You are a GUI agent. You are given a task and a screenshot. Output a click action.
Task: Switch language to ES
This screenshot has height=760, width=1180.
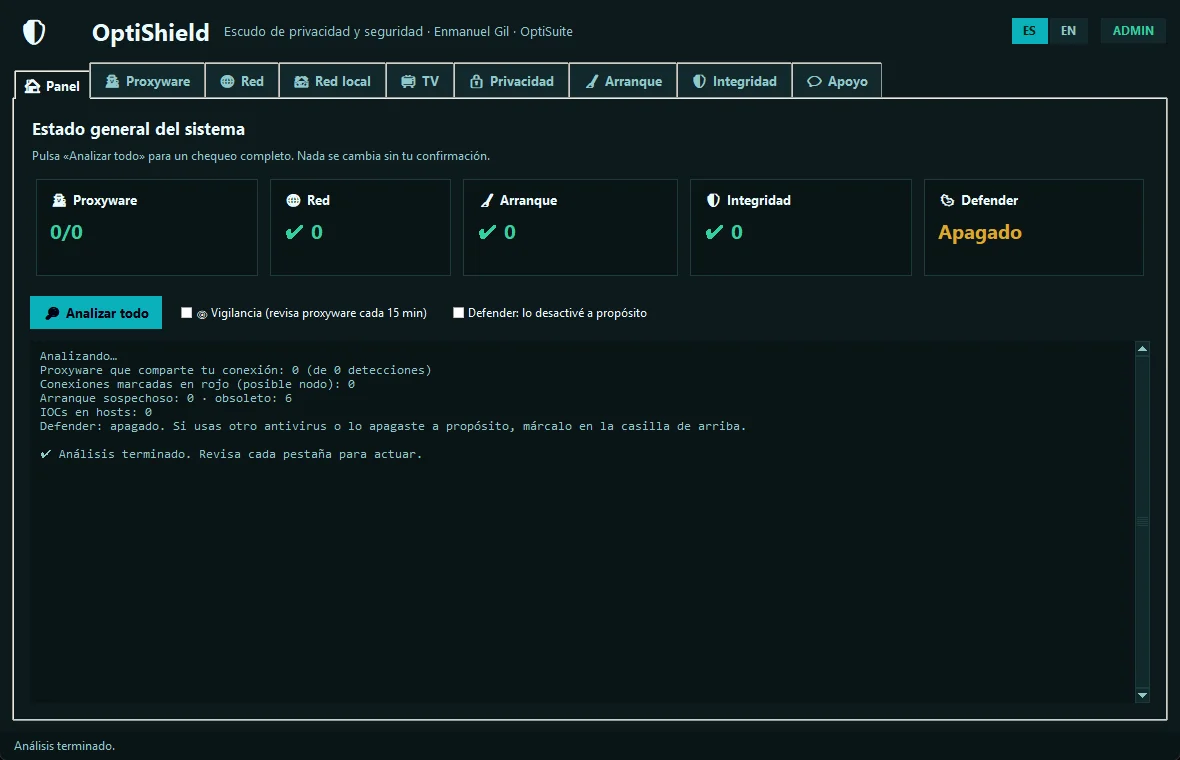[1029, 31]
